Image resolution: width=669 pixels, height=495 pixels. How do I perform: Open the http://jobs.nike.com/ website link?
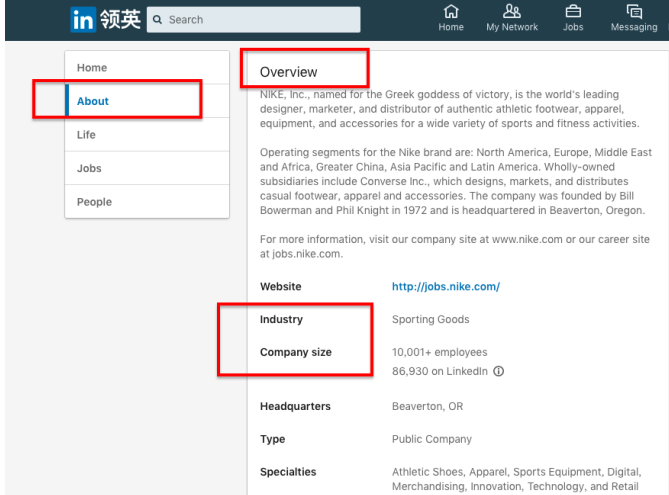[445, 287]
